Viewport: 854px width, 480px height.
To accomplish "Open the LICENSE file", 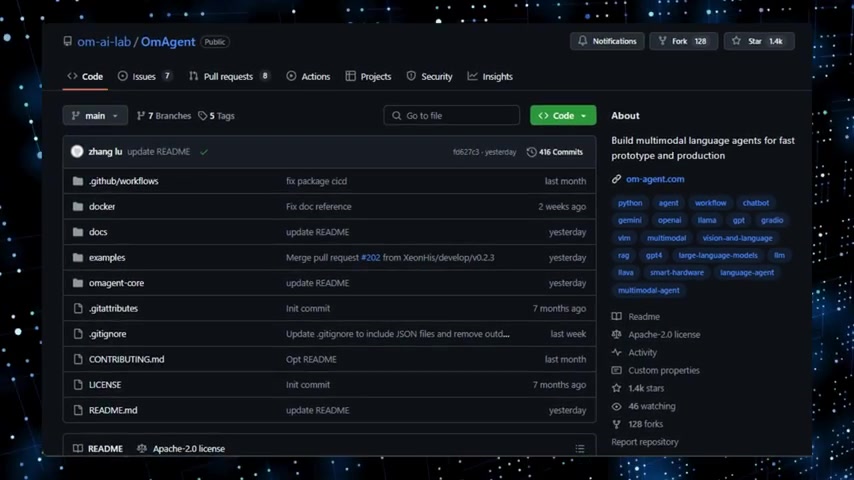I will [x=105, y=385].
